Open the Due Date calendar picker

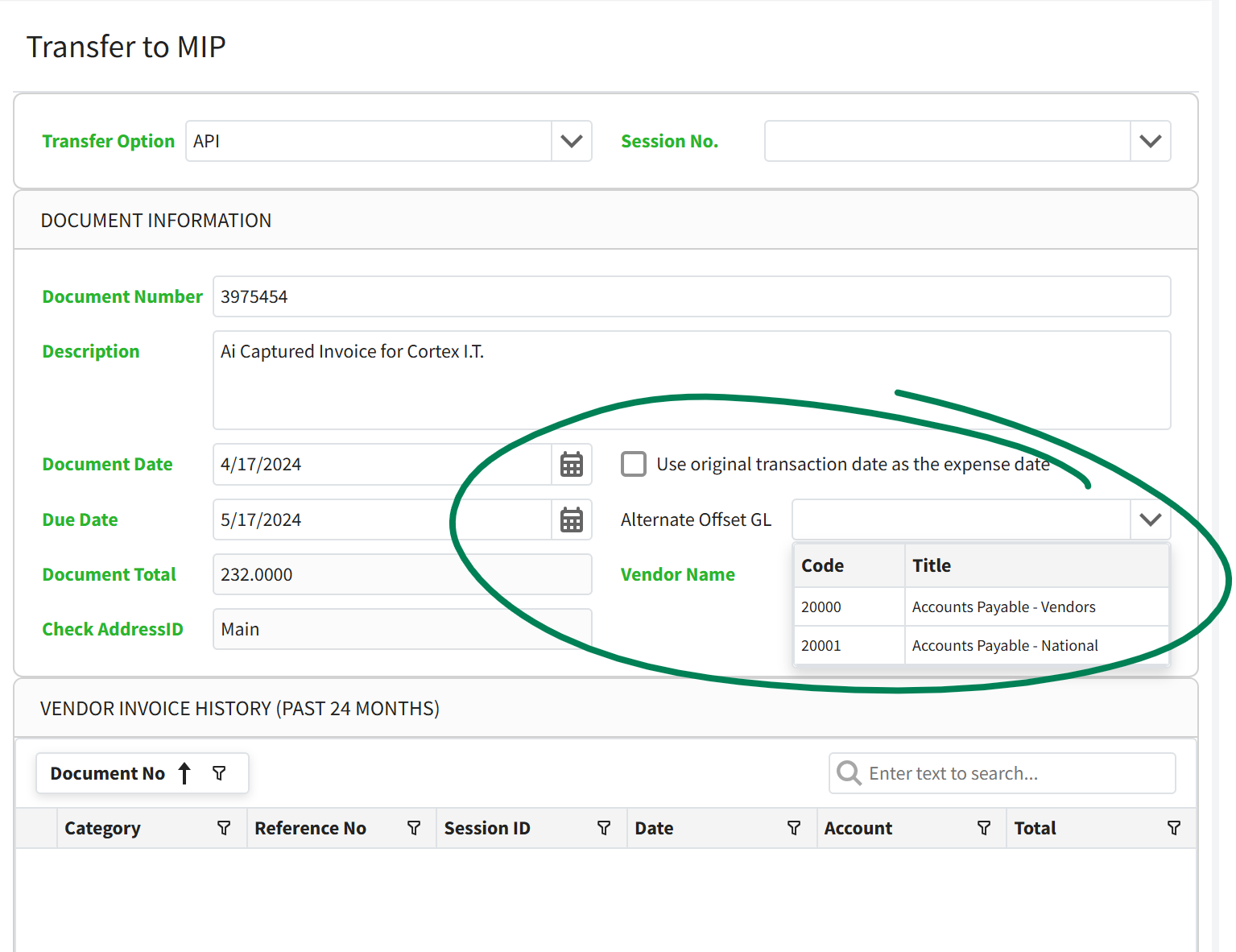572,520
